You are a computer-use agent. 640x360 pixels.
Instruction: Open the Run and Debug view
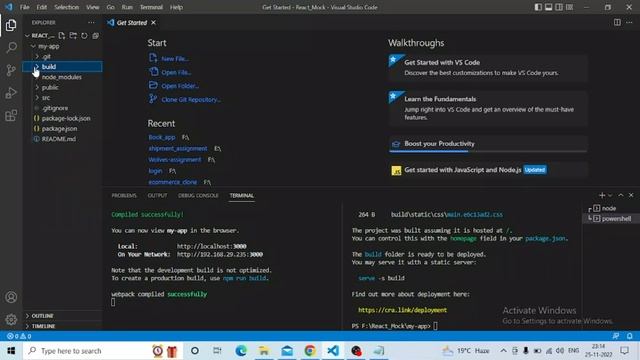(11, 93)
